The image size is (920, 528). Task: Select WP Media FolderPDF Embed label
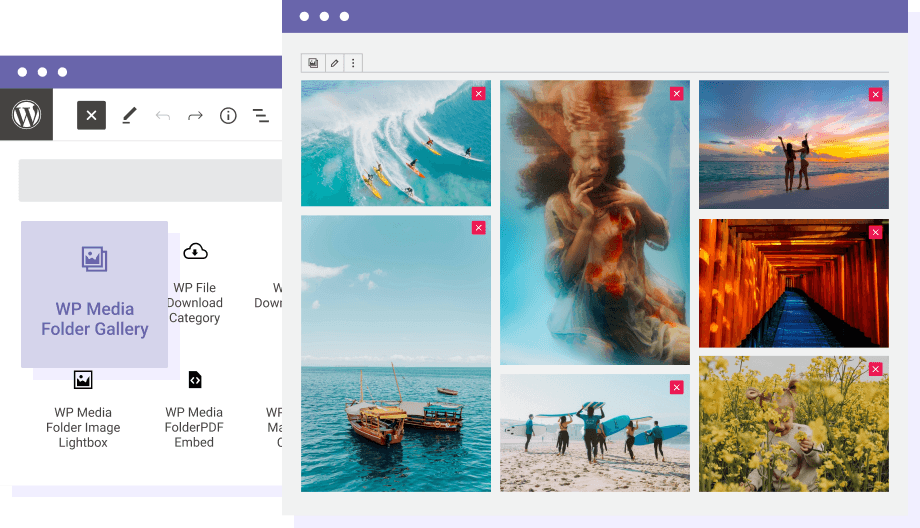coord(194,428)
